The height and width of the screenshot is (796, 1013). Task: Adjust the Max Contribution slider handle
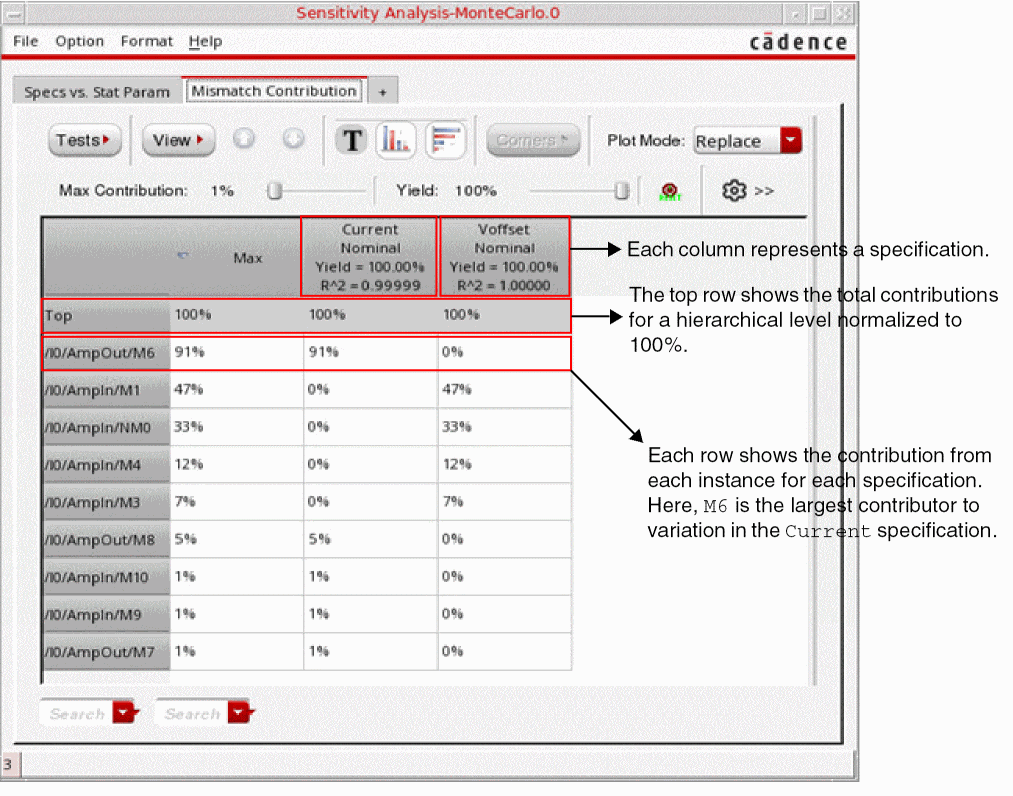275,191
